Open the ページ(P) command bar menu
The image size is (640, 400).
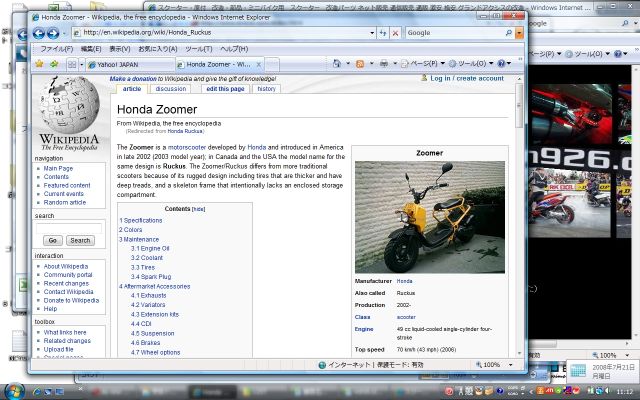(423, 64)
